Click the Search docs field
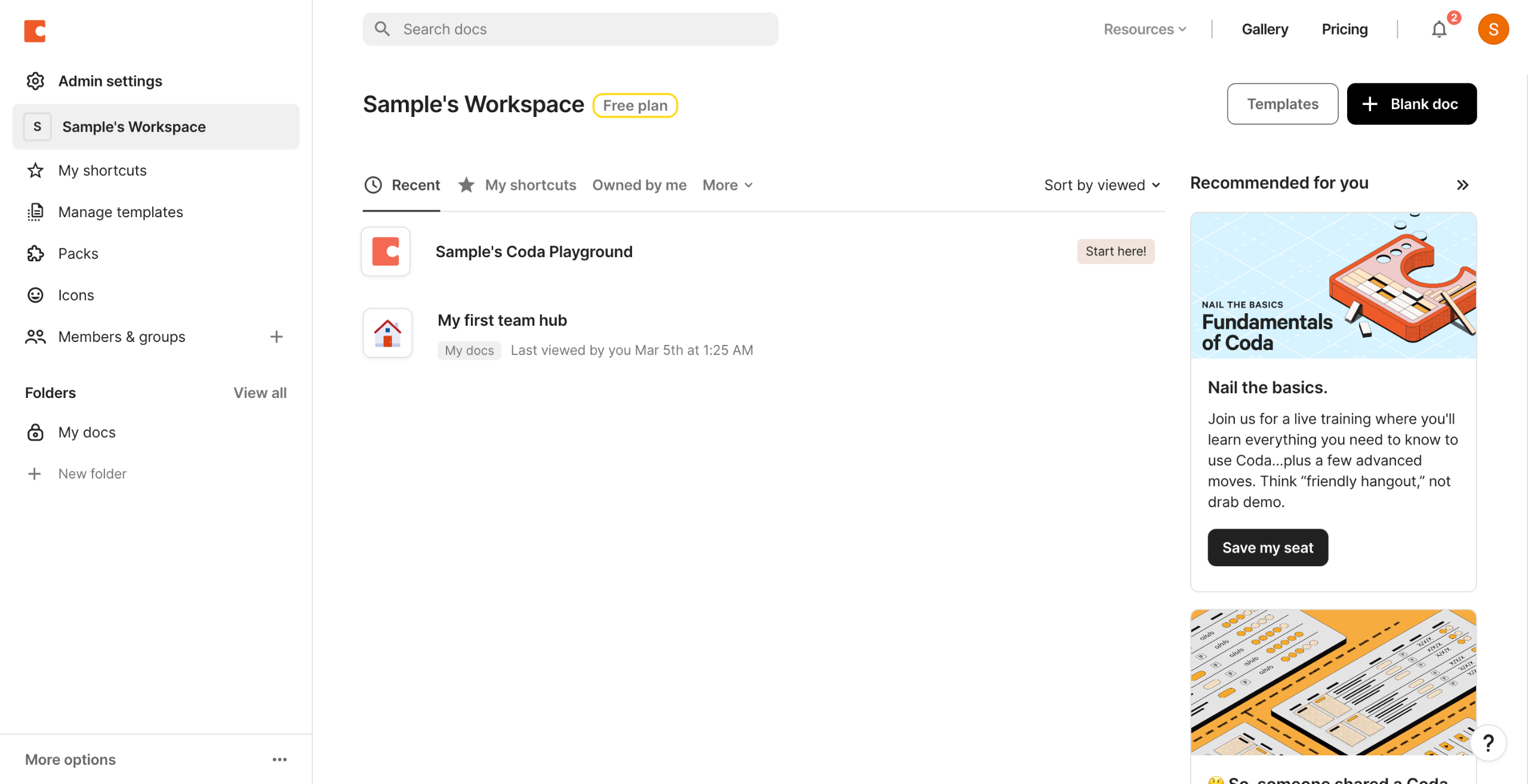Viewport: 1528px width, 784px height. click(570, 29)
